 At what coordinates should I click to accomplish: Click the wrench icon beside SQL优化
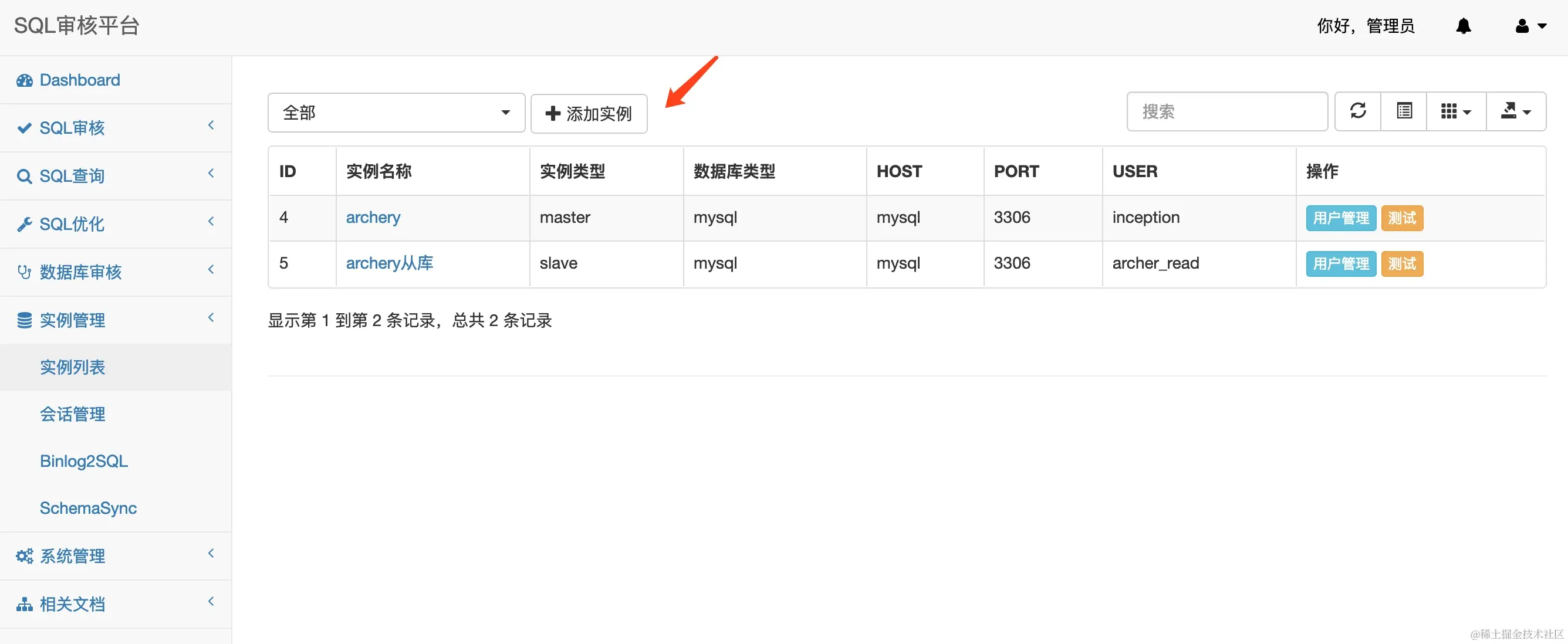tap(24, 224)
